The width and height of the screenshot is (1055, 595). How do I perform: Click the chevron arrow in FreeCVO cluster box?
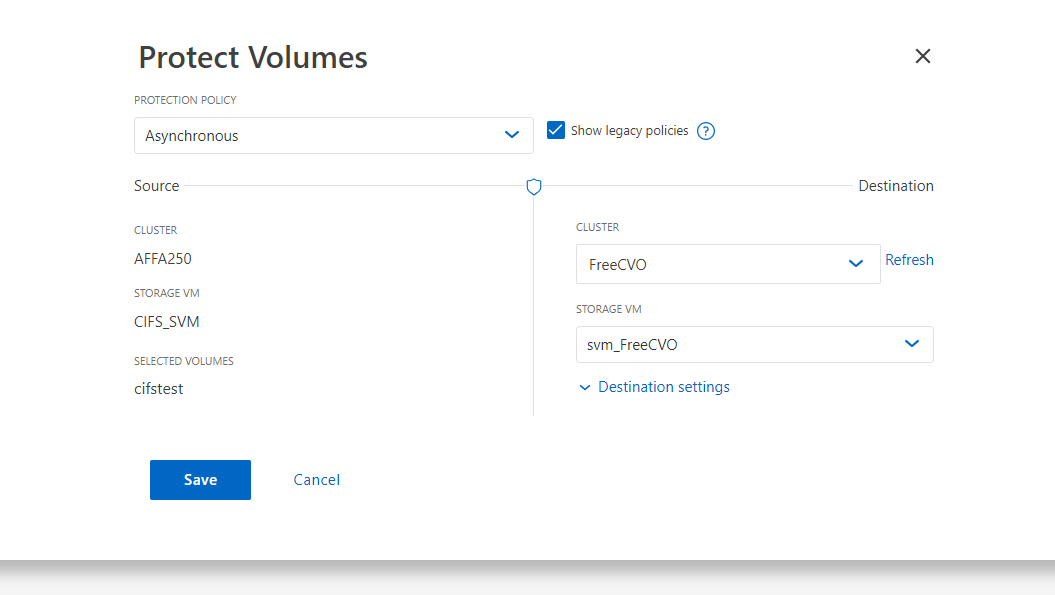pyautogui.click(x=856, y=264)
